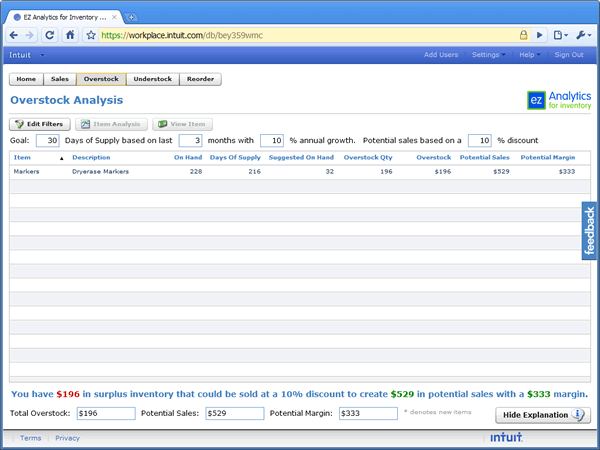Screen dimensions: 600x450
Task: Click the Item Analysis button
Action: (111, 124)
